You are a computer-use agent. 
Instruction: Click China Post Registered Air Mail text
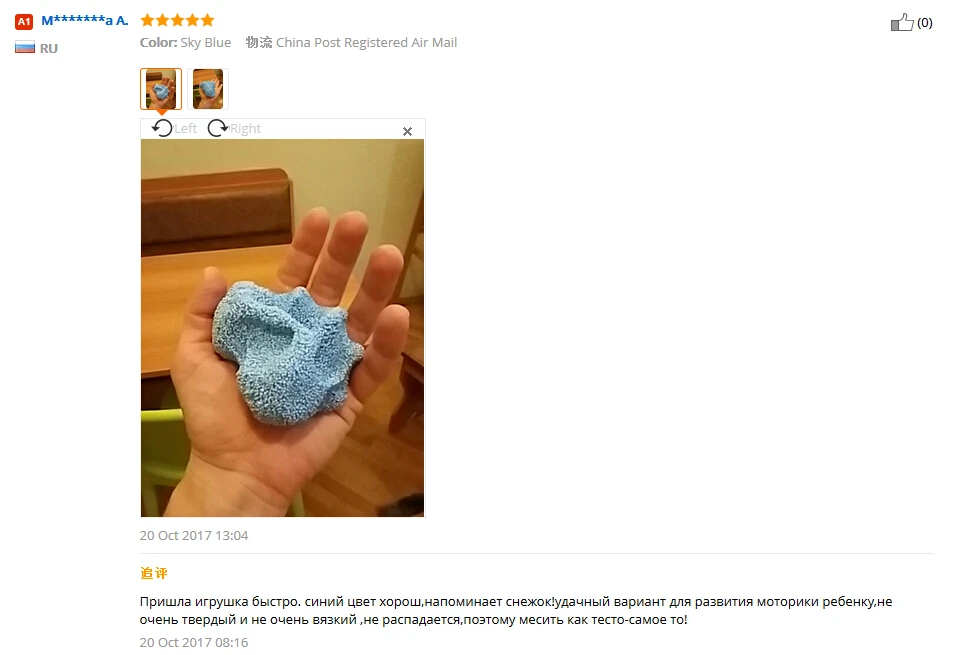tap(366, 43)
